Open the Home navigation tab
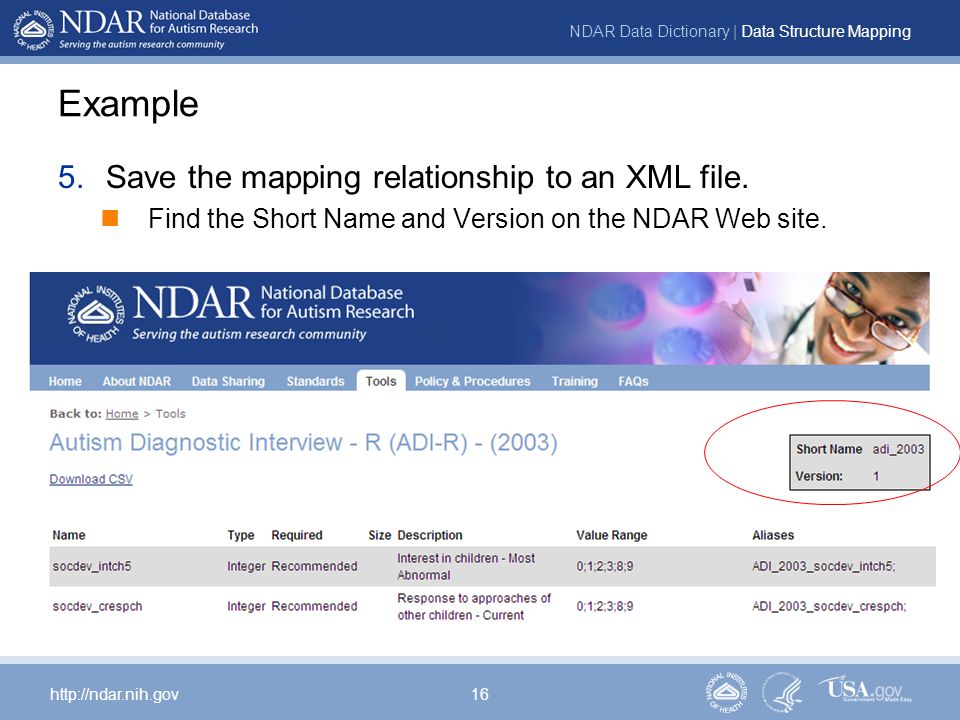The width and height of the screenshot is (960, 720). coord(65,381)
